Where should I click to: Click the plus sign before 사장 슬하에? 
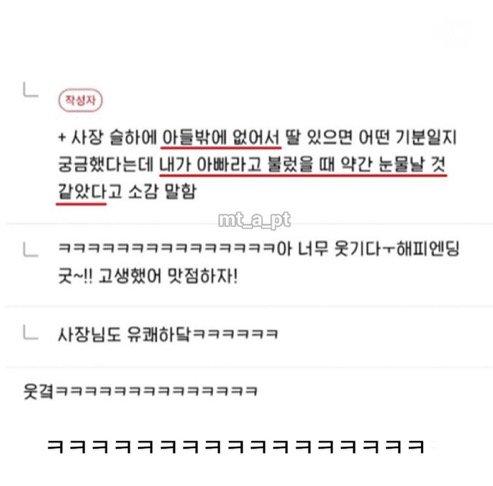62,137
